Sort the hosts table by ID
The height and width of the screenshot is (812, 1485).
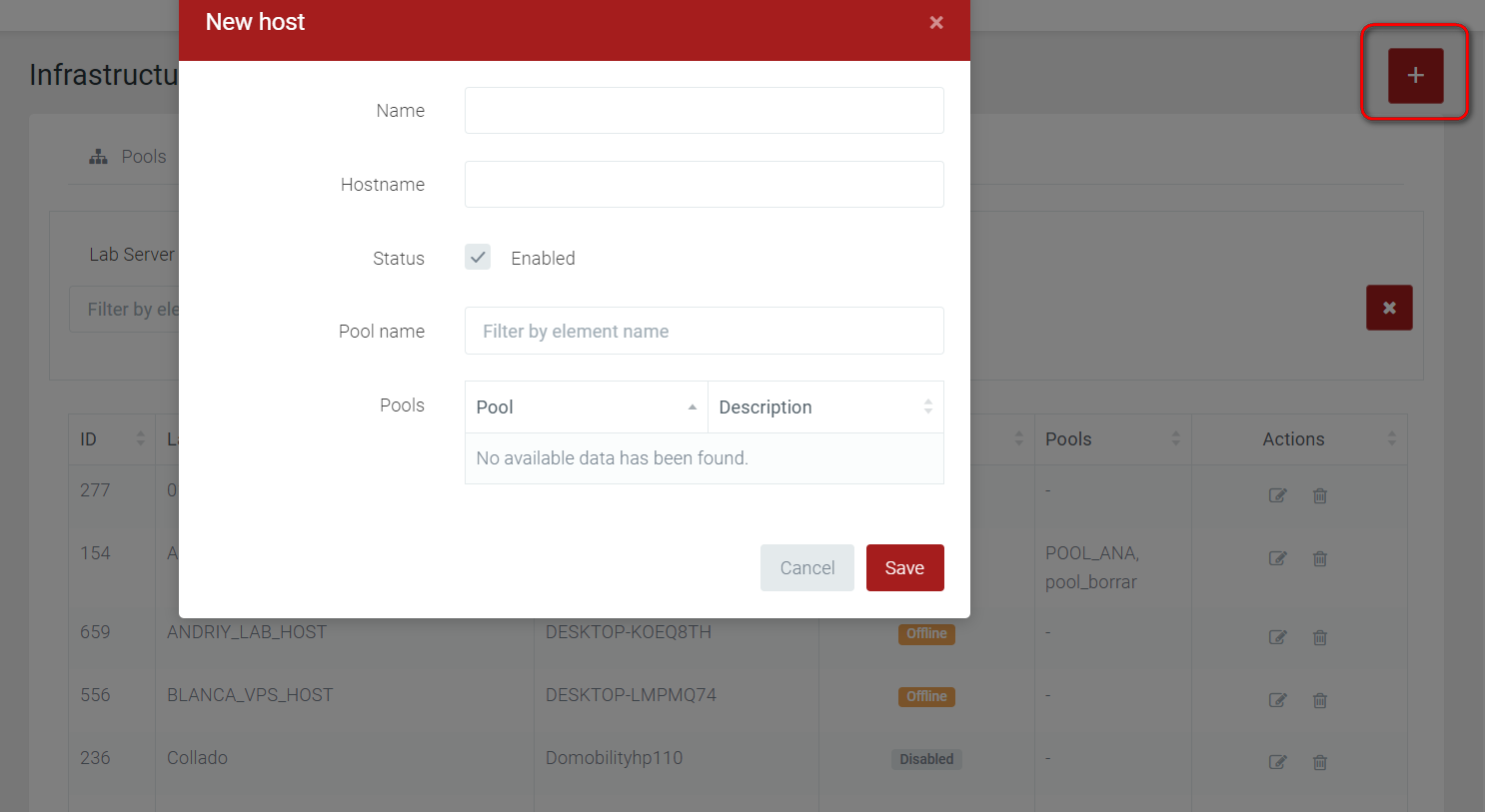pos(112,439)
